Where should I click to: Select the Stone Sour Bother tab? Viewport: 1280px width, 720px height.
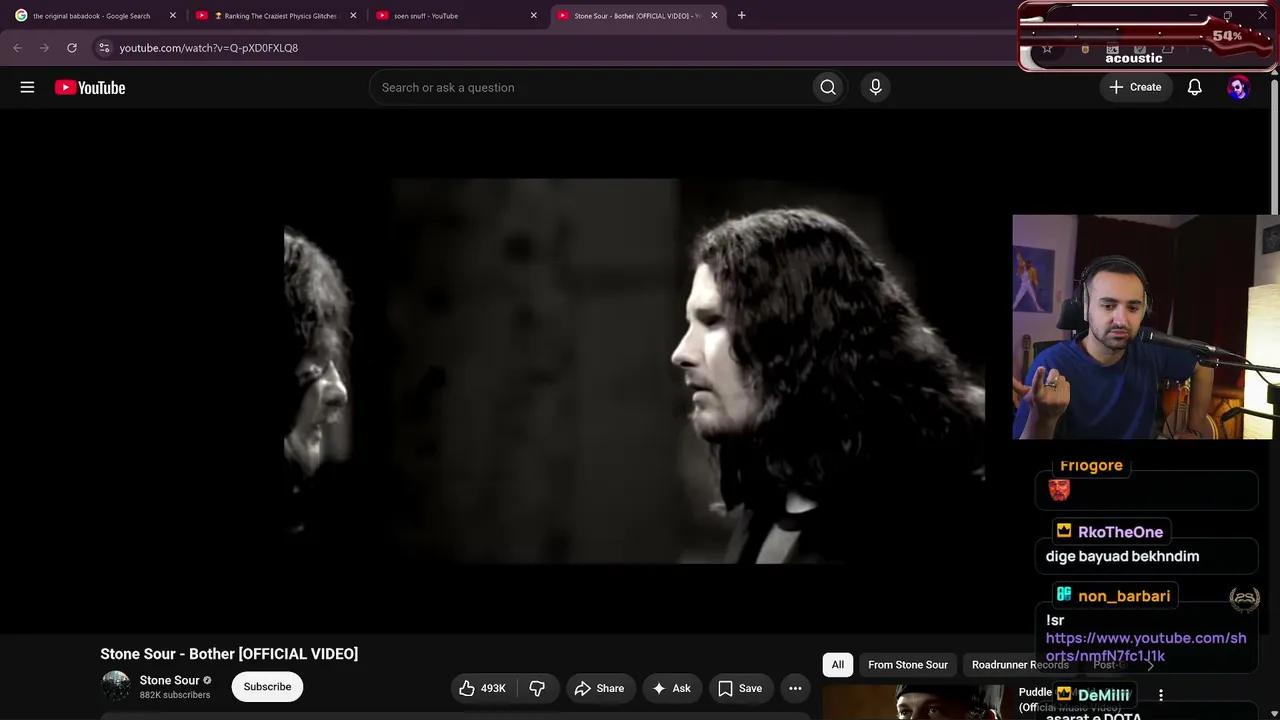point(636,15)
